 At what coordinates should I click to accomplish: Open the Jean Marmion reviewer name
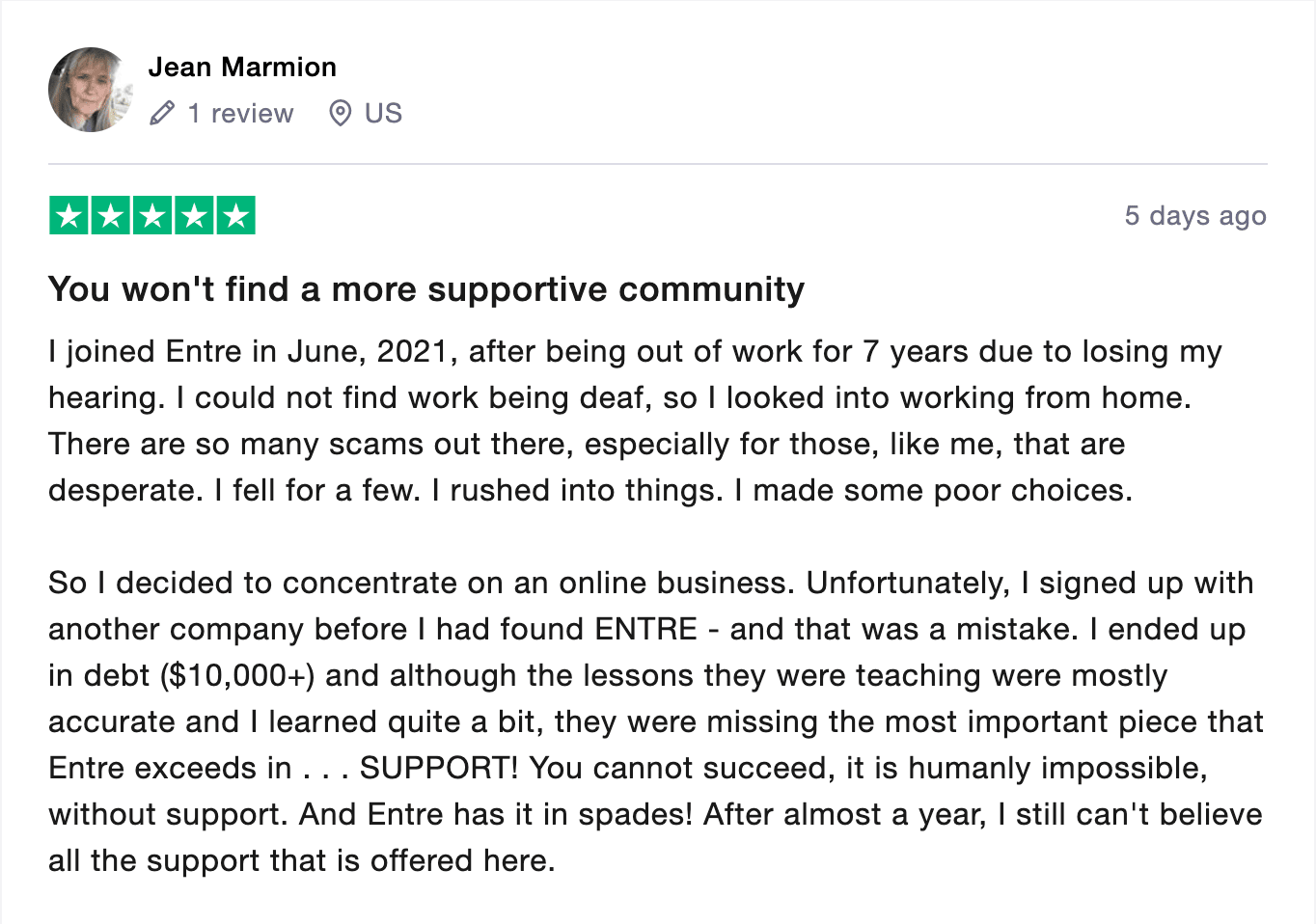[242, 67]
